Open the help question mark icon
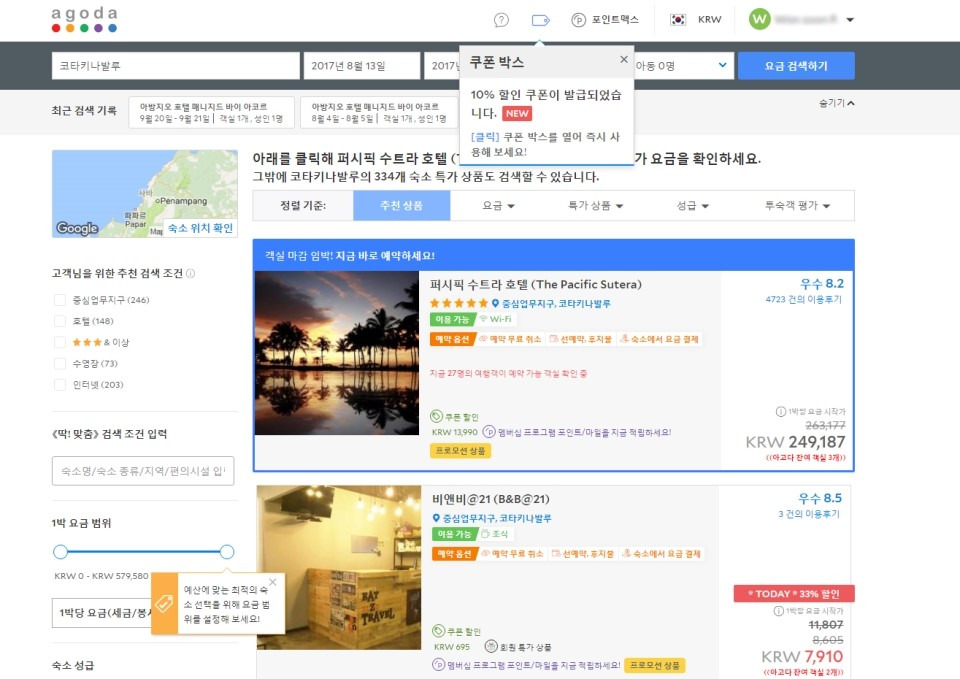This screenshot has height=679, width=960. coord(501,20)
